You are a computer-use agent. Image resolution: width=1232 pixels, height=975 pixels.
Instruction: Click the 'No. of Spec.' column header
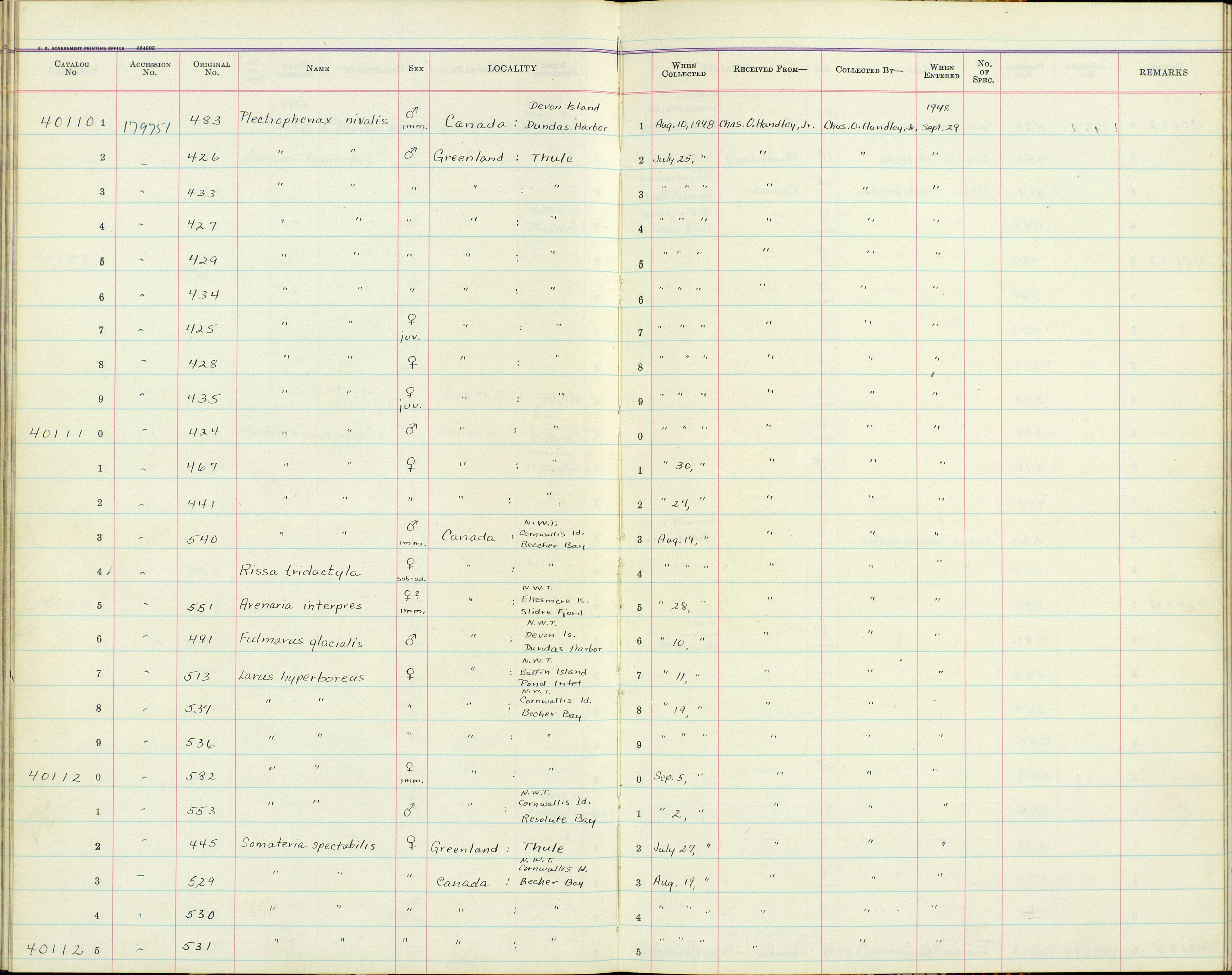[983, 72]
